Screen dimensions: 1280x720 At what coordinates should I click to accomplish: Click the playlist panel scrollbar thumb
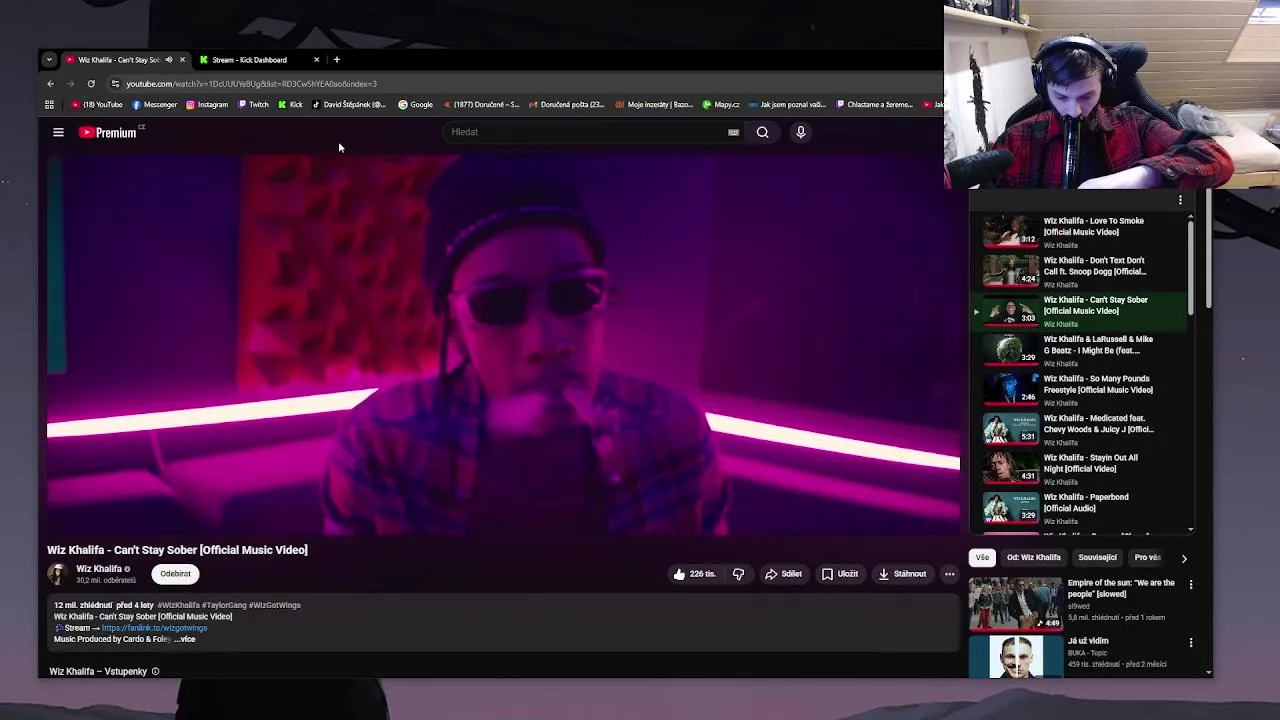(1190, 268)
